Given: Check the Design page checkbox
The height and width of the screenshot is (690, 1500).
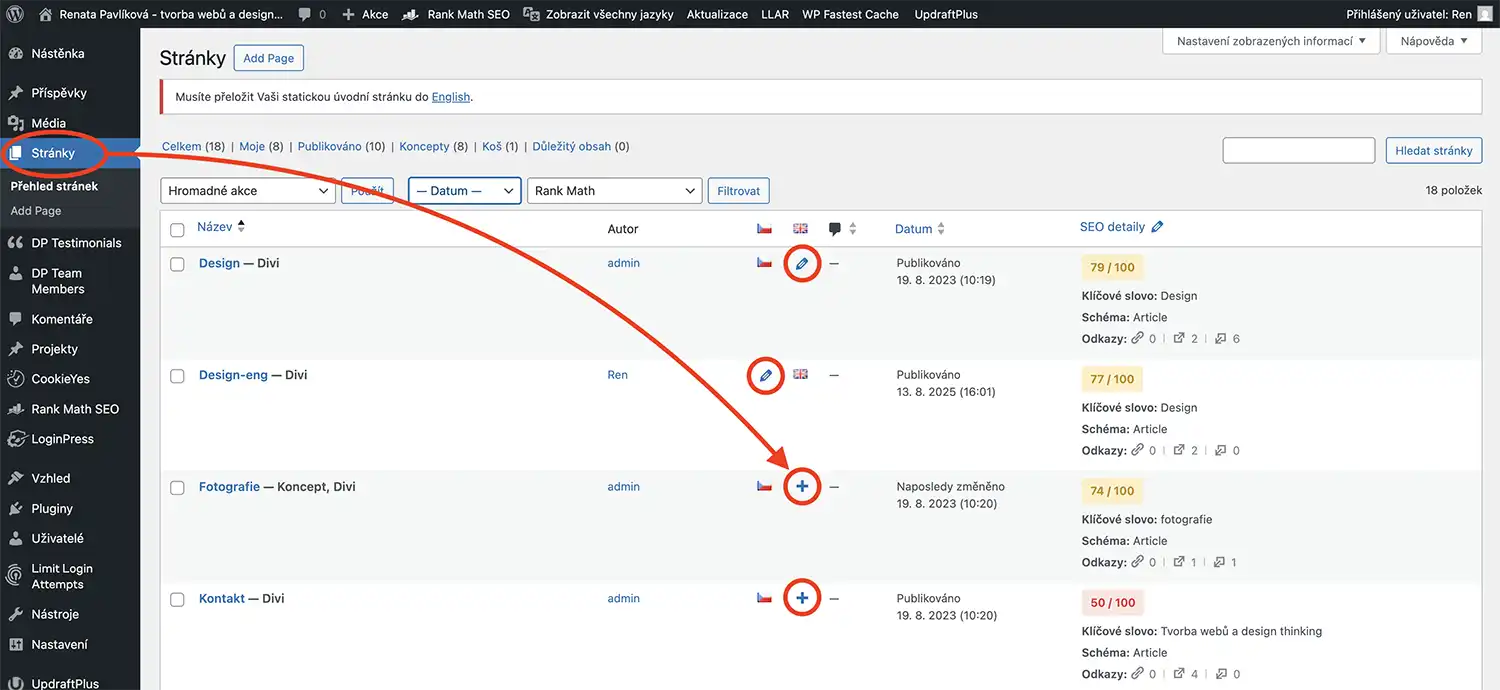Looking at the screenshot, I should [177, 265].
